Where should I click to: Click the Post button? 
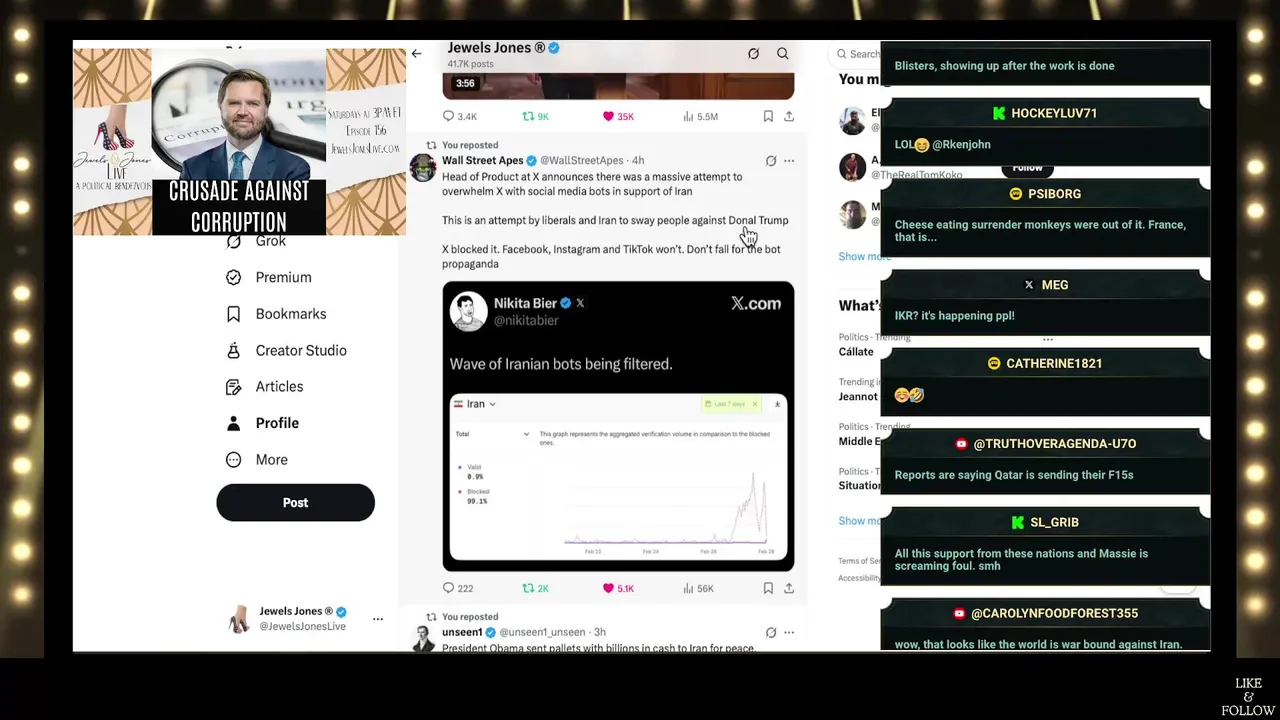click(x=295, y=503)
